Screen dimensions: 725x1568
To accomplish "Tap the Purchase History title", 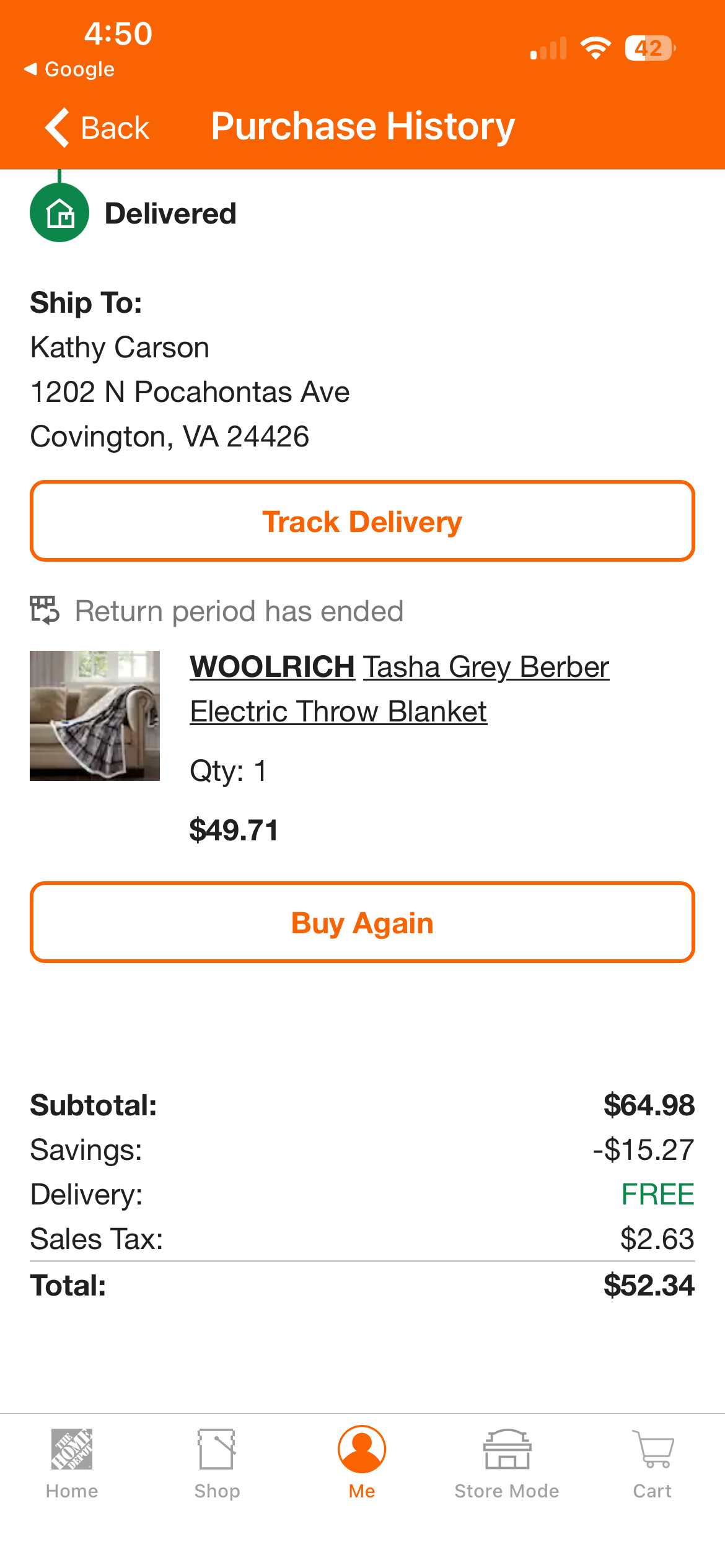I will point(363,126).
